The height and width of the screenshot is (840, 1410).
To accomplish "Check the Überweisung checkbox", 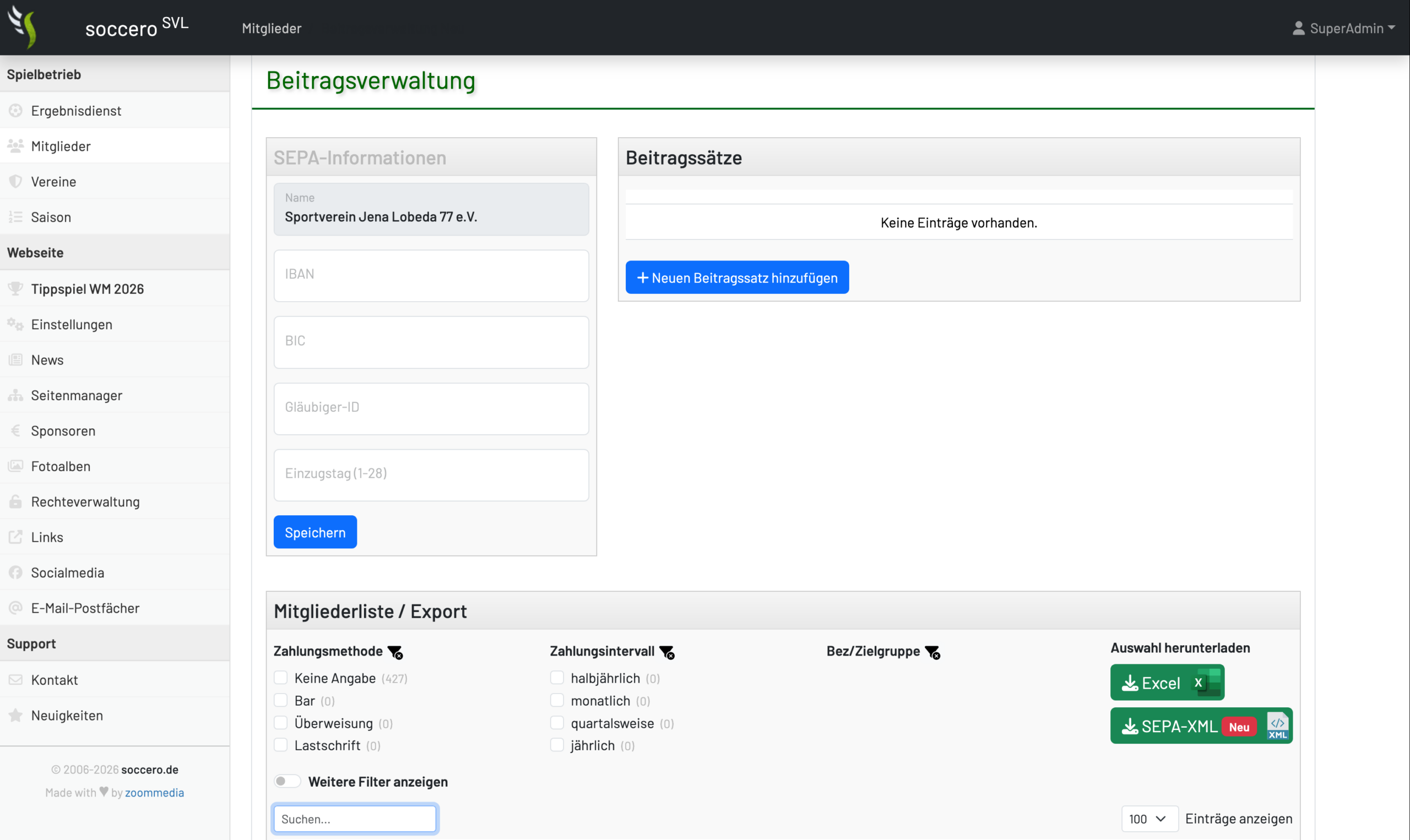I will click(281, 723).
